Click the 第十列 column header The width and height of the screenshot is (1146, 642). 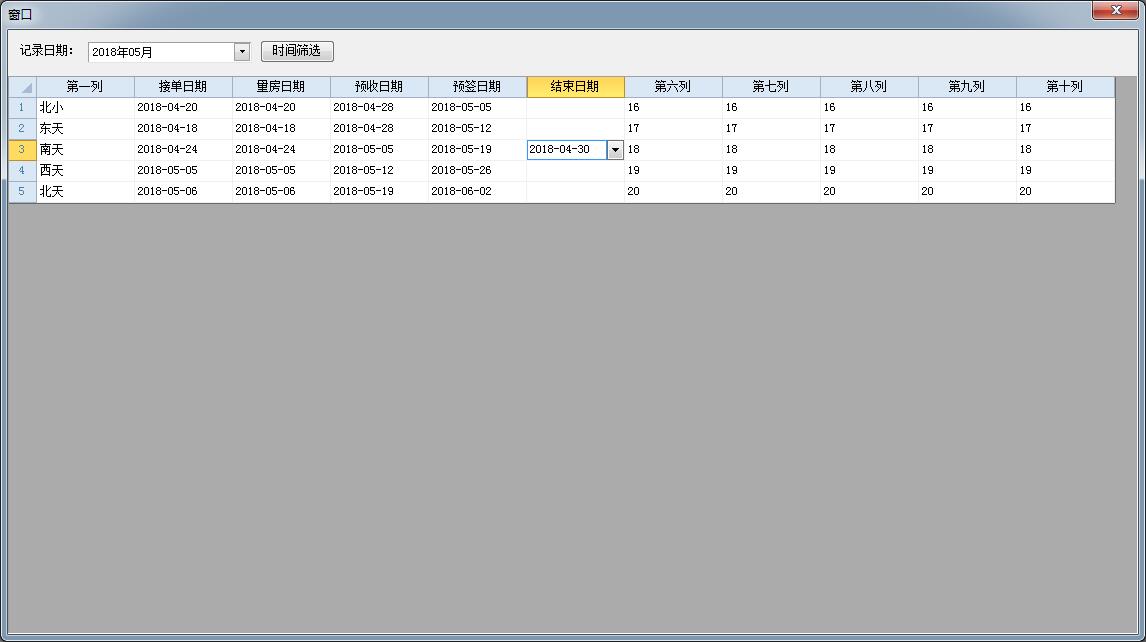[1065, 87]
